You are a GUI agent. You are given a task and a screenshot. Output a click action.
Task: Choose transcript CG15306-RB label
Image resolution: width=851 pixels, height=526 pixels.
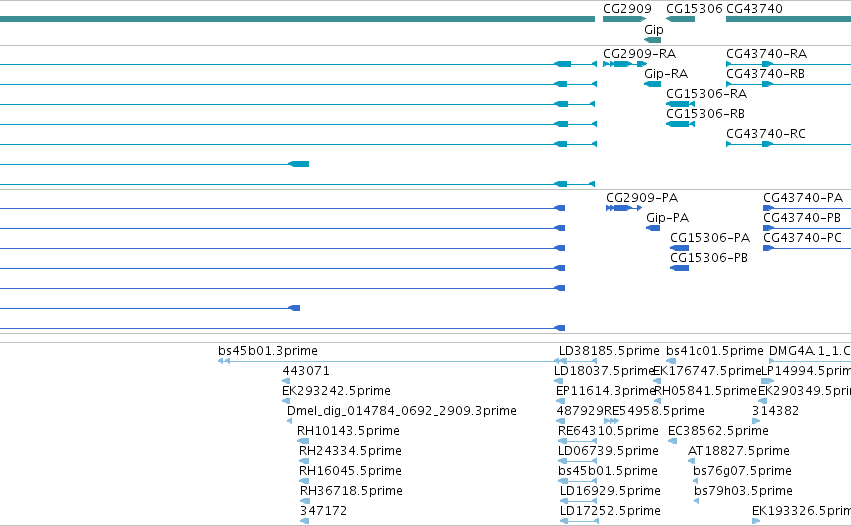[705, 114]
